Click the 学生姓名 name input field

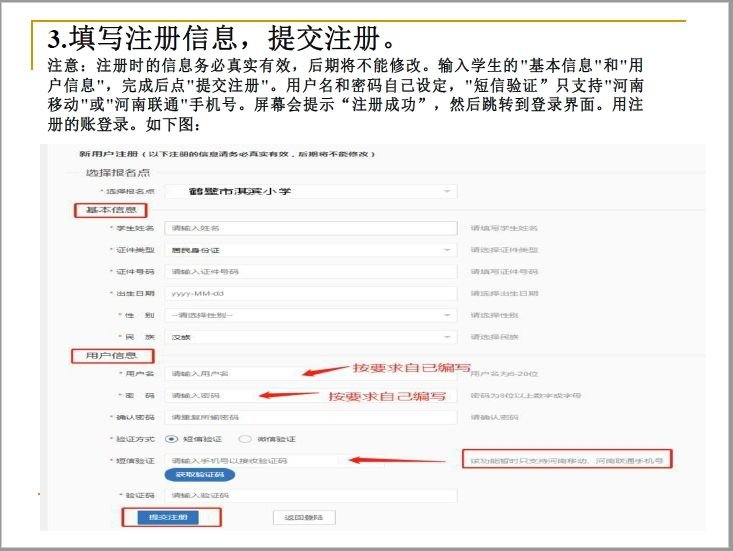click(310, 228)
